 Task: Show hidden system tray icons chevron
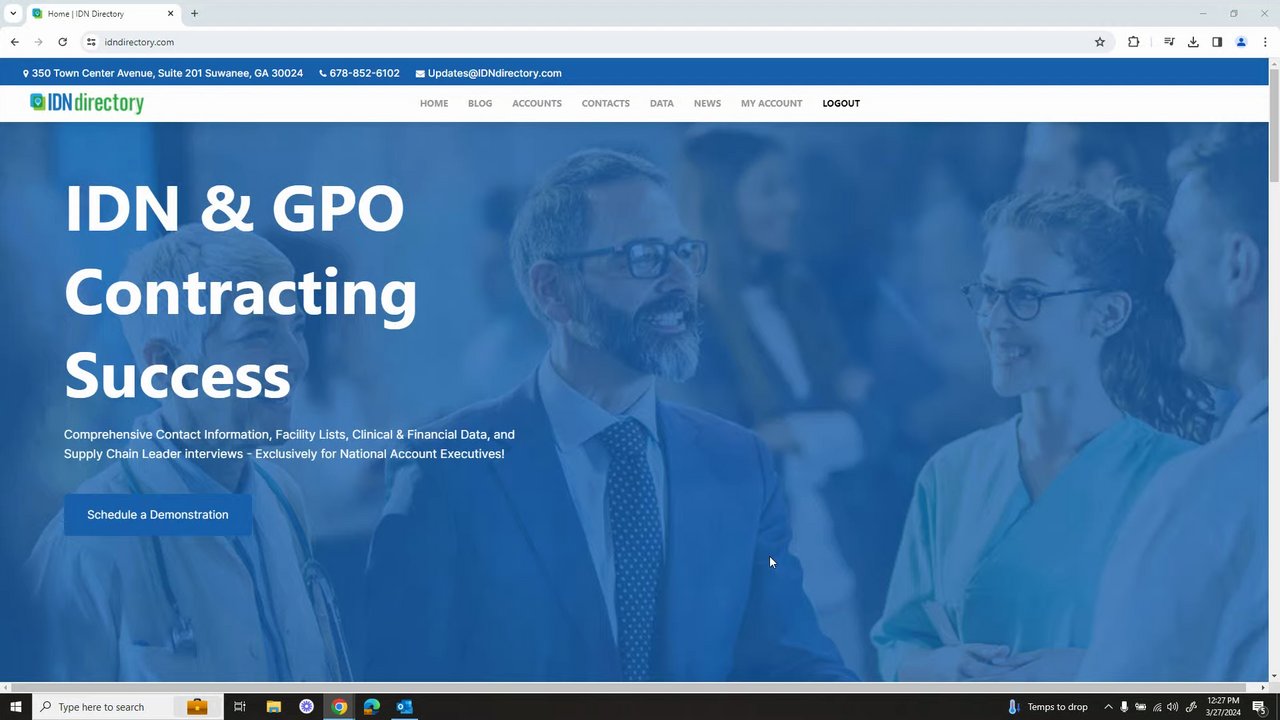(x=1108, y=707)
